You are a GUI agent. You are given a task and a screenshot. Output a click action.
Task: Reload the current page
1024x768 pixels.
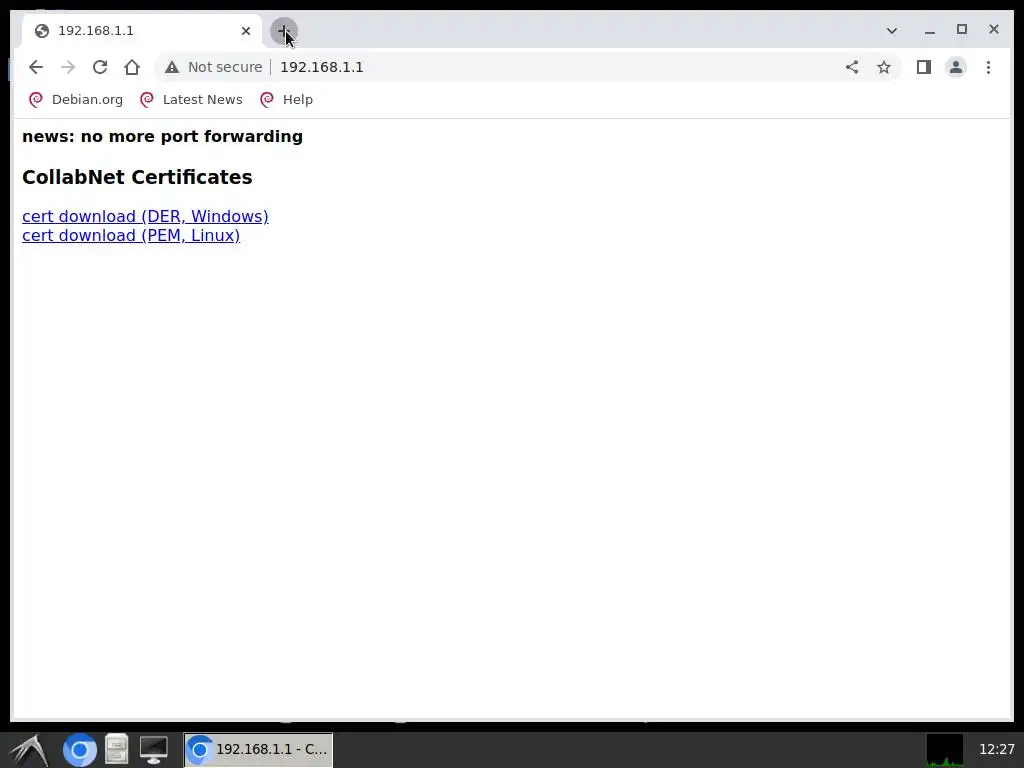tap(100, 67)
